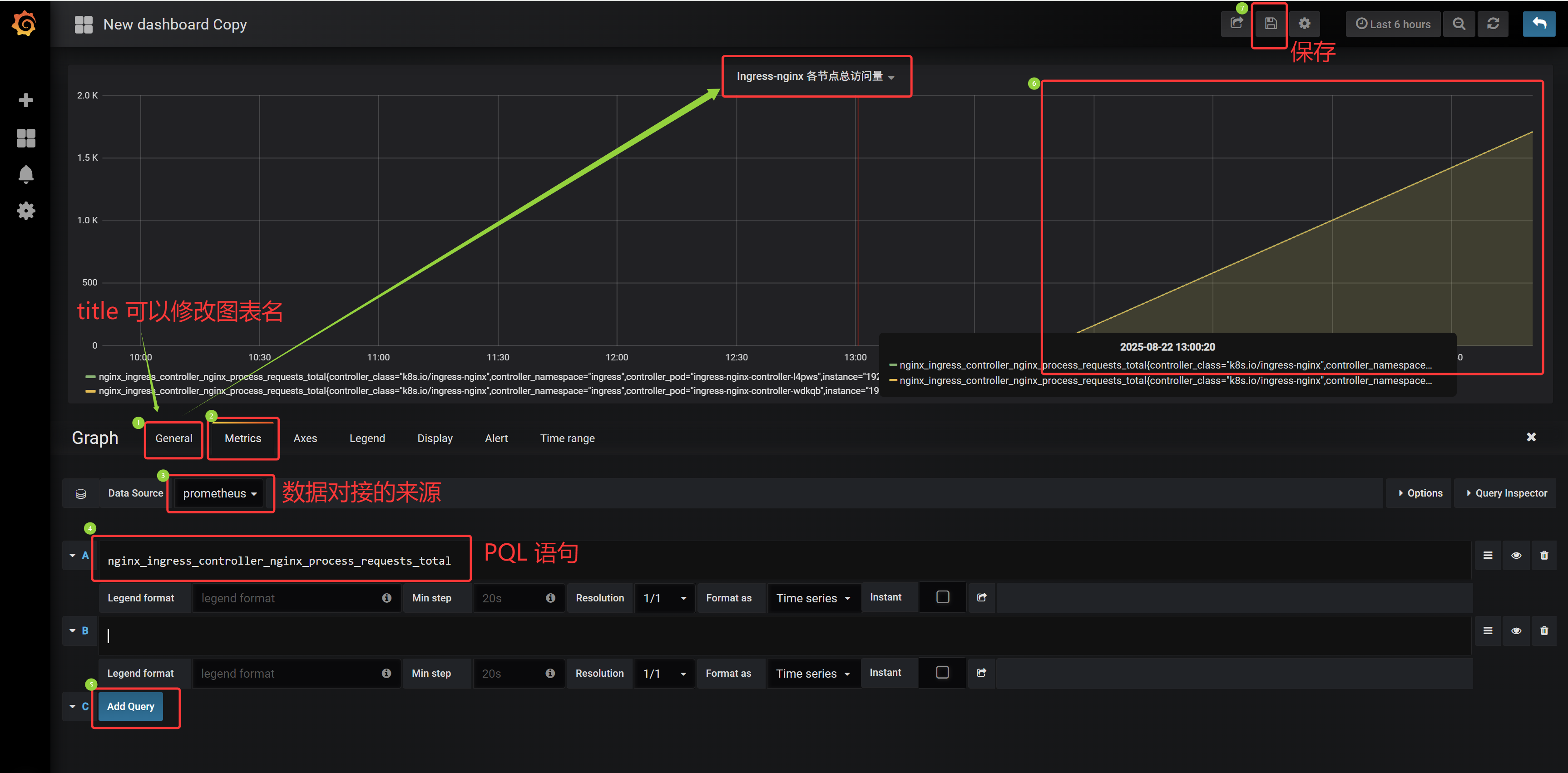Viewport: 1568px width, 773px height.
Task: Click the save dashboard icon
Action: click(x=1271, y=24)
